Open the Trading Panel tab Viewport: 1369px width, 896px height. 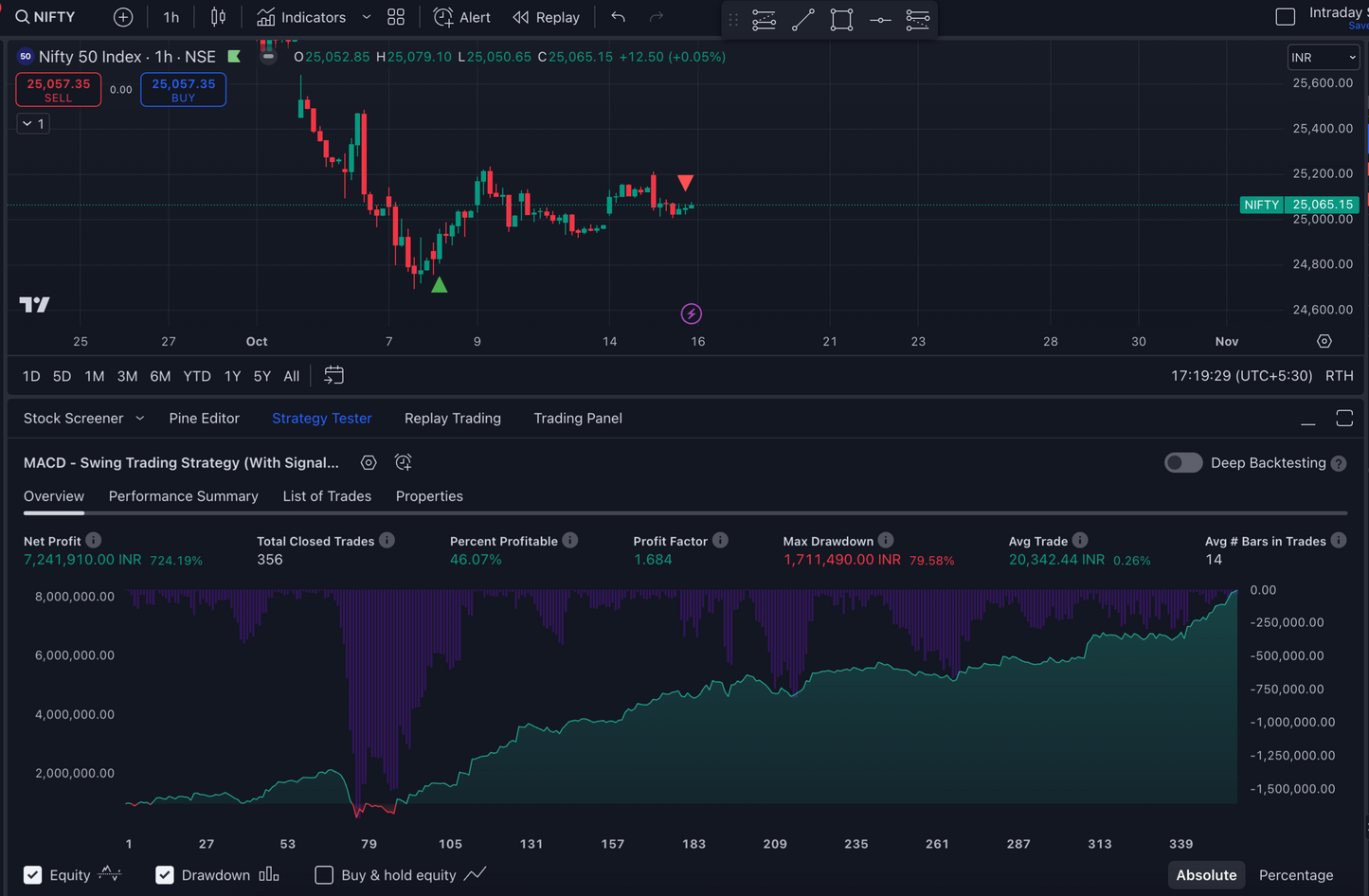click(578, 419)
